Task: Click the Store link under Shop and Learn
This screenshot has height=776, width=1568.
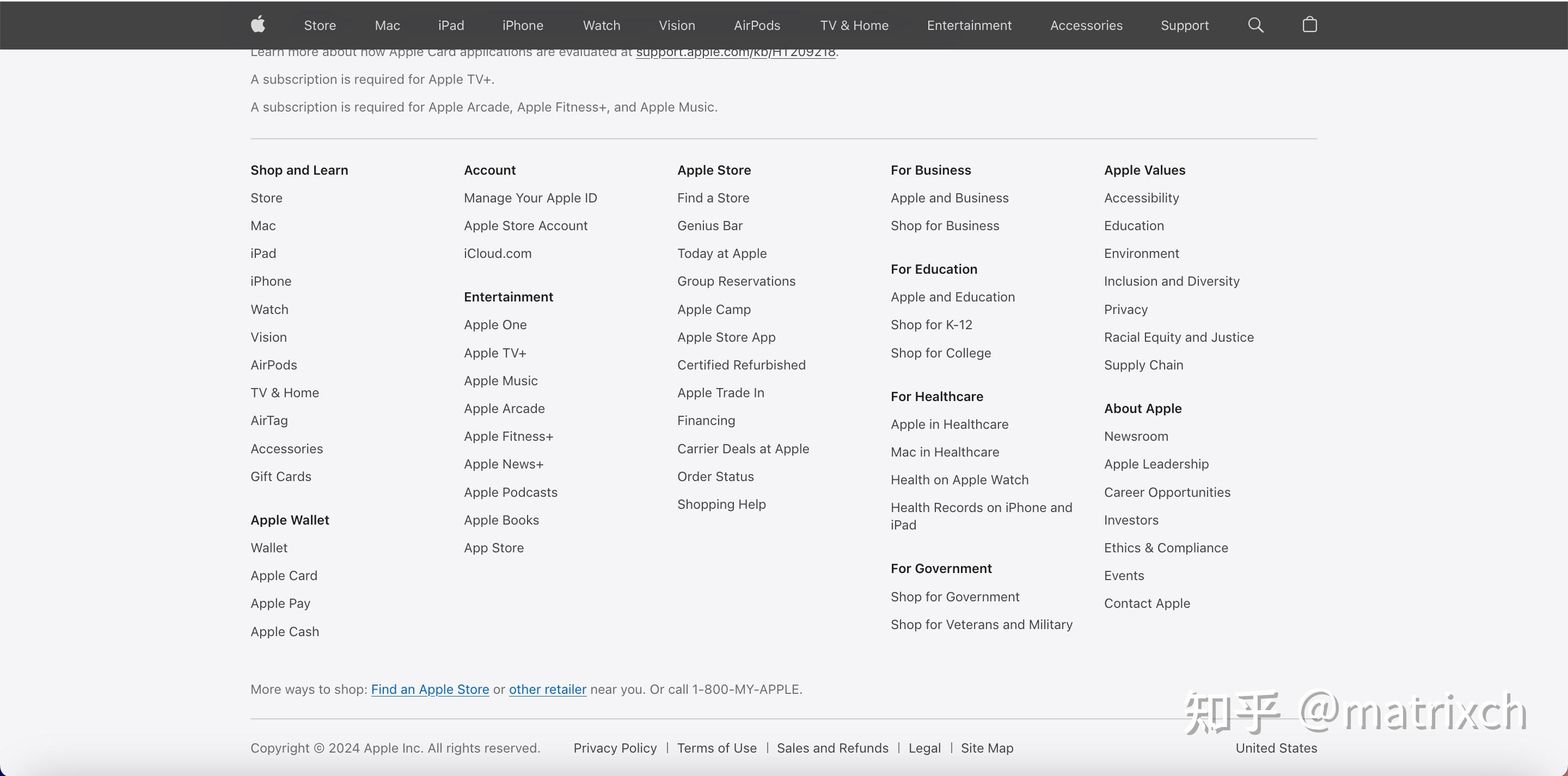Action: [266, 197]
